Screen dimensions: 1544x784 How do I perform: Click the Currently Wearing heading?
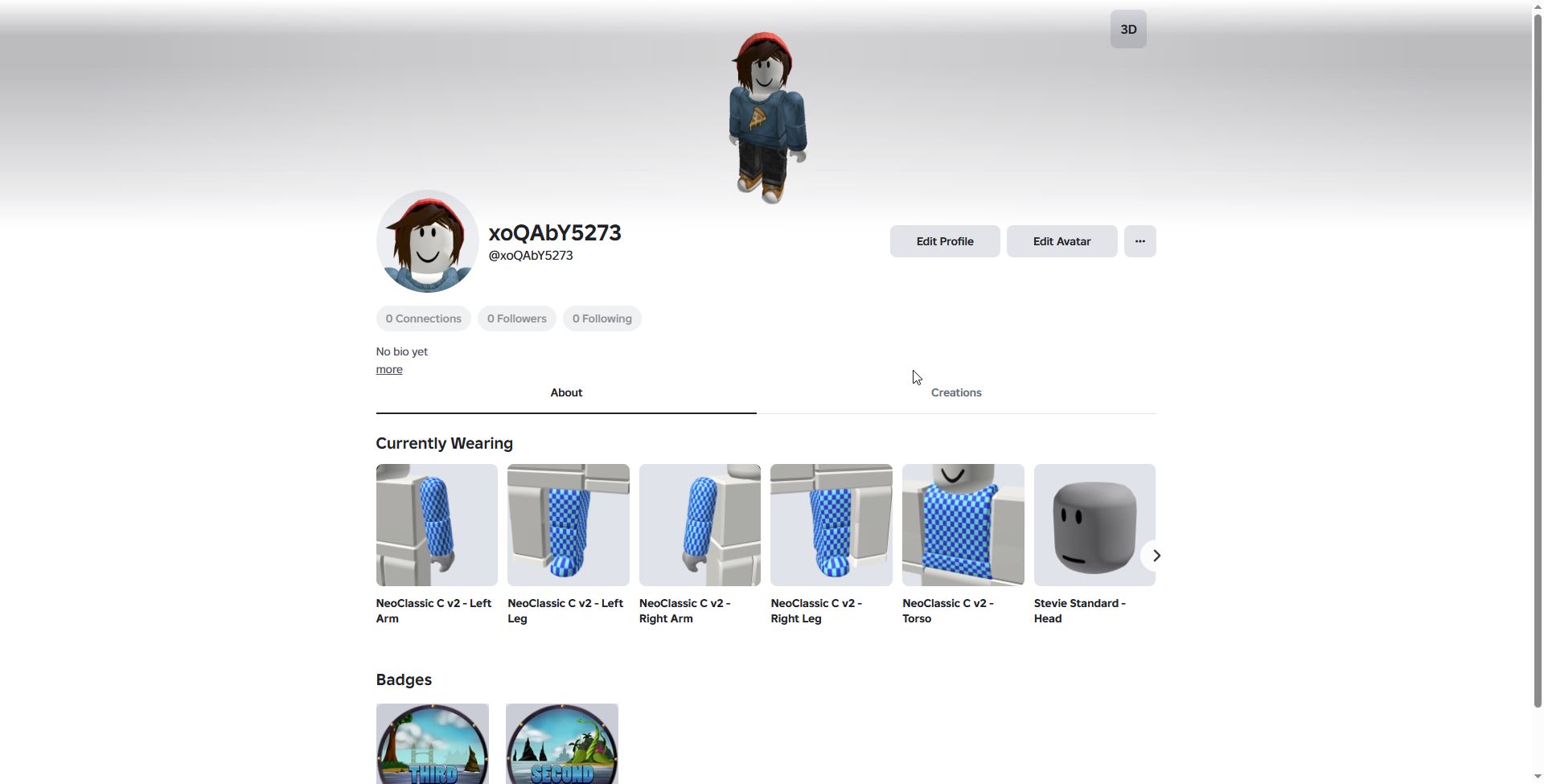tap(444, 444)
